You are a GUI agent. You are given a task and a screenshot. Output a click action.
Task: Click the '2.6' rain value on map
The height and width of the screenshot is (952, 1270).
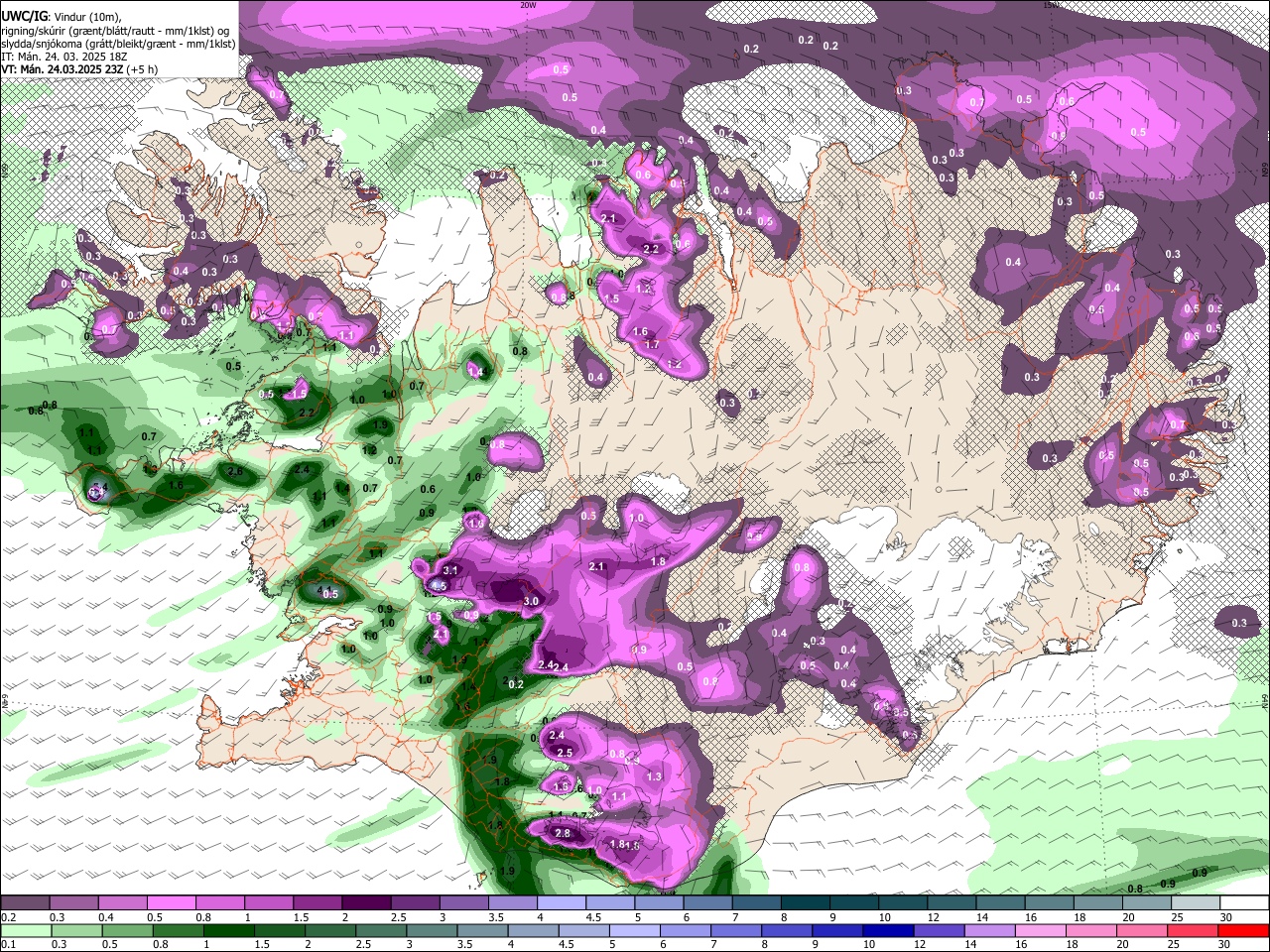[x=235, y=472]
